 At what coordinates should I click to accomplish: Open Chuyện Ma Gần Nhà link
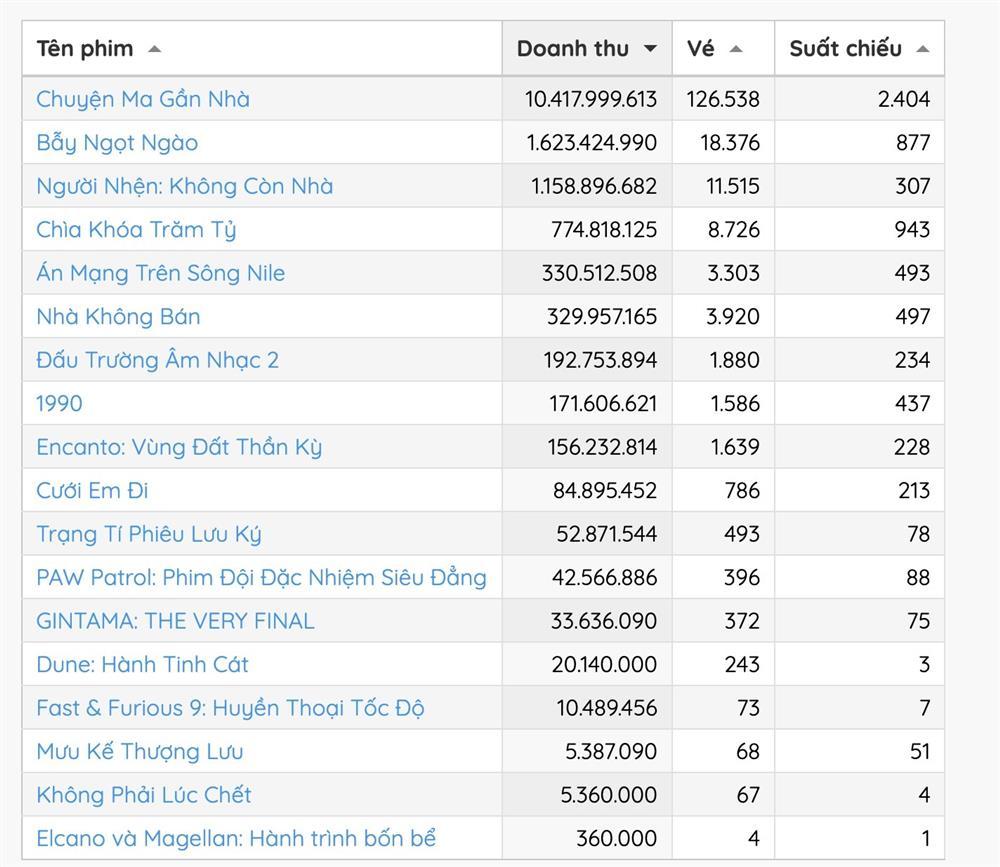pos(143,99)
